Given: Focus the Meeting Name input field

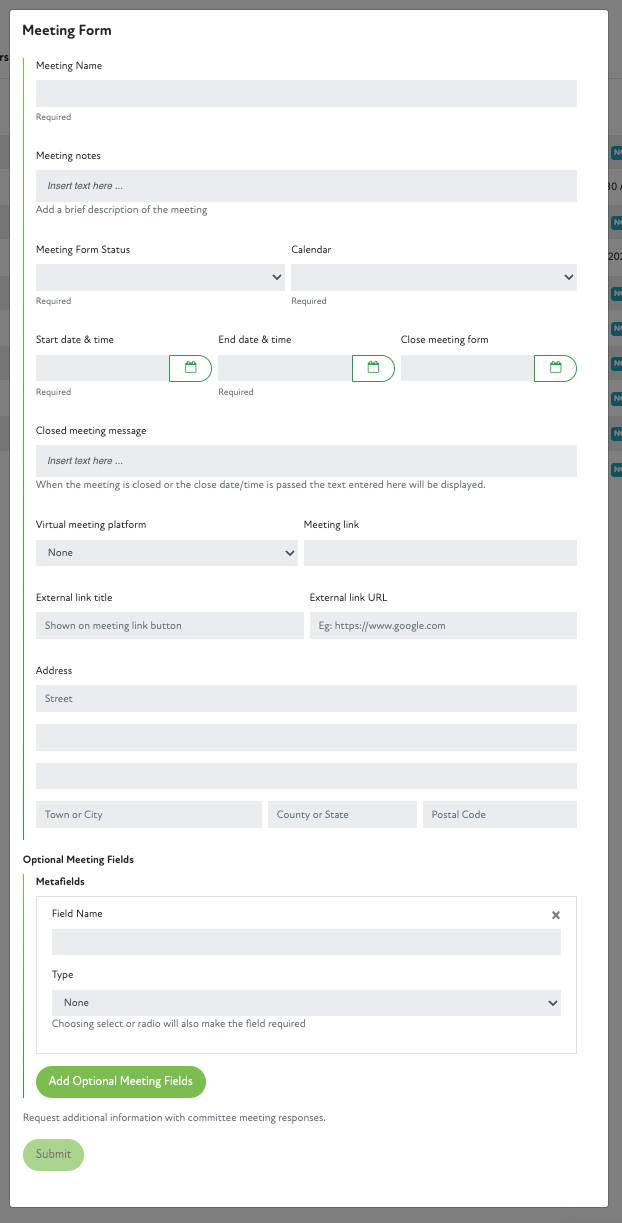Looking at the screenshot, I should [x=306, y=93].
